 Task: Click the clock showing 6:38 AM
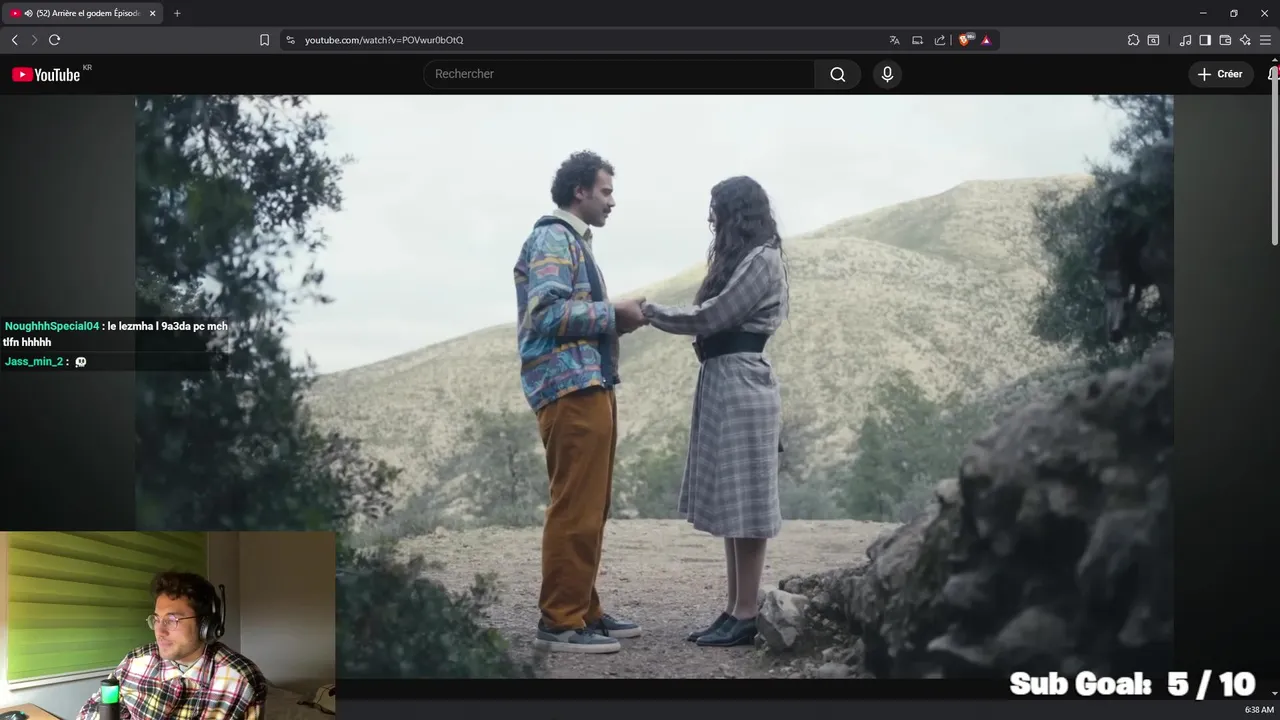coord(1259,710)
